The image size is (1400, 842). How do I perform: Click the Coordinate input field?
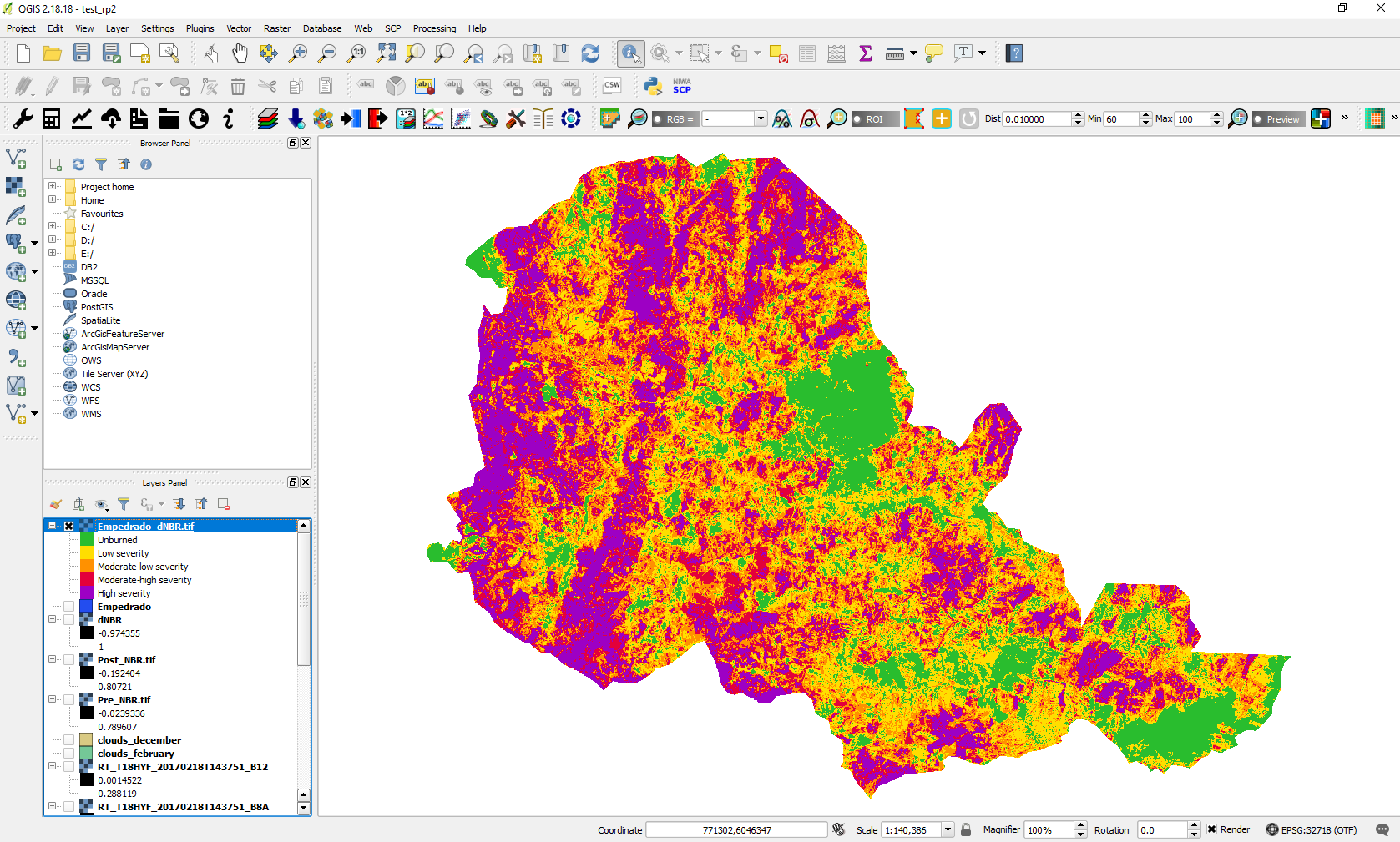(x=736, y=829)
